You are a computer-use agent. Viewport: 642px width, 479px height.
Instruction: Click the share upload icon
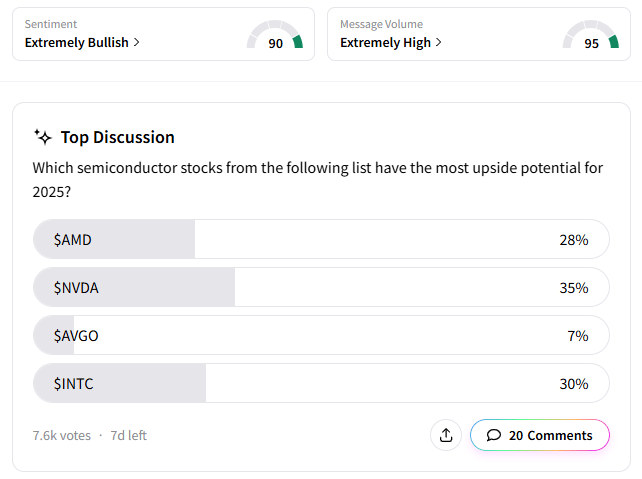click(x=446, y=435)
